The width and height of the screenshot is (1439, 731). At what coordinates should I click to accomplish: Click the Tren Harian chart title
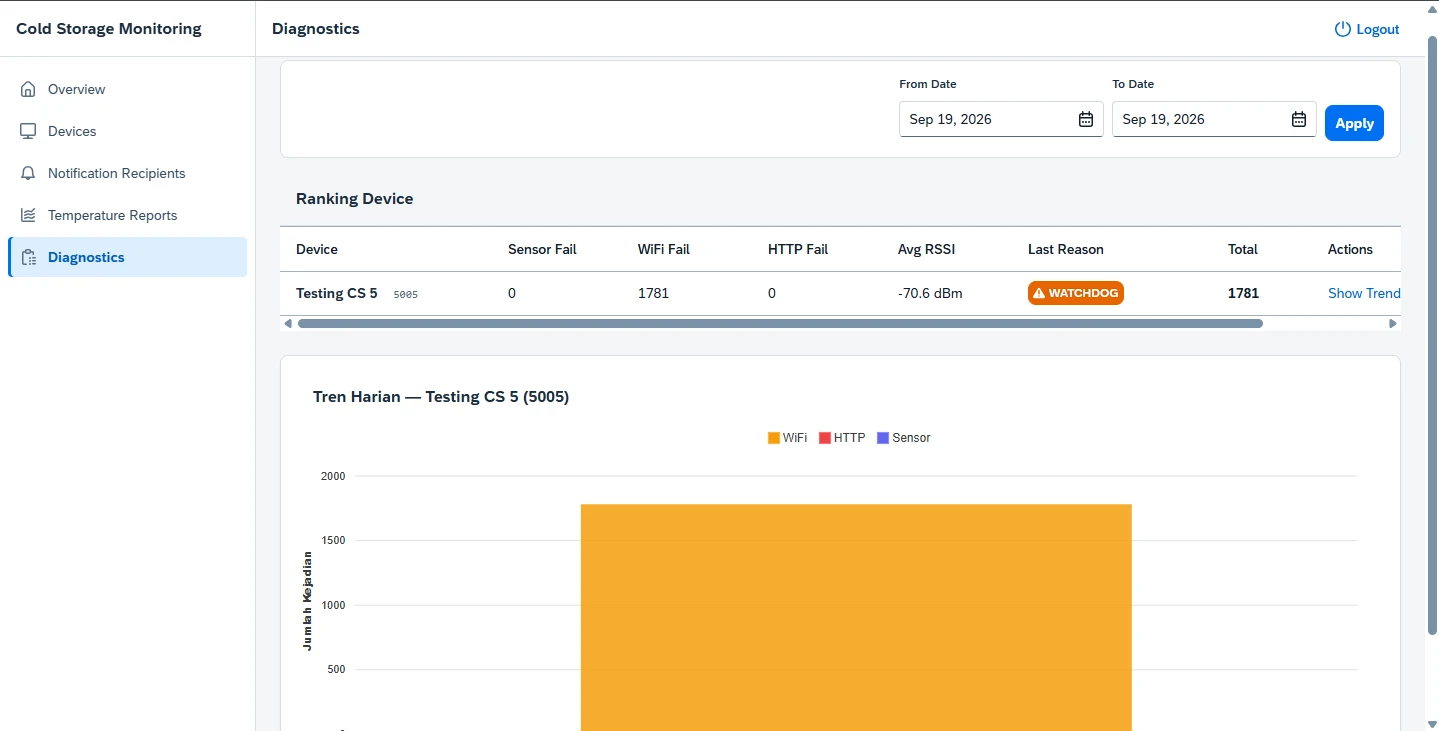coord(441,397)
